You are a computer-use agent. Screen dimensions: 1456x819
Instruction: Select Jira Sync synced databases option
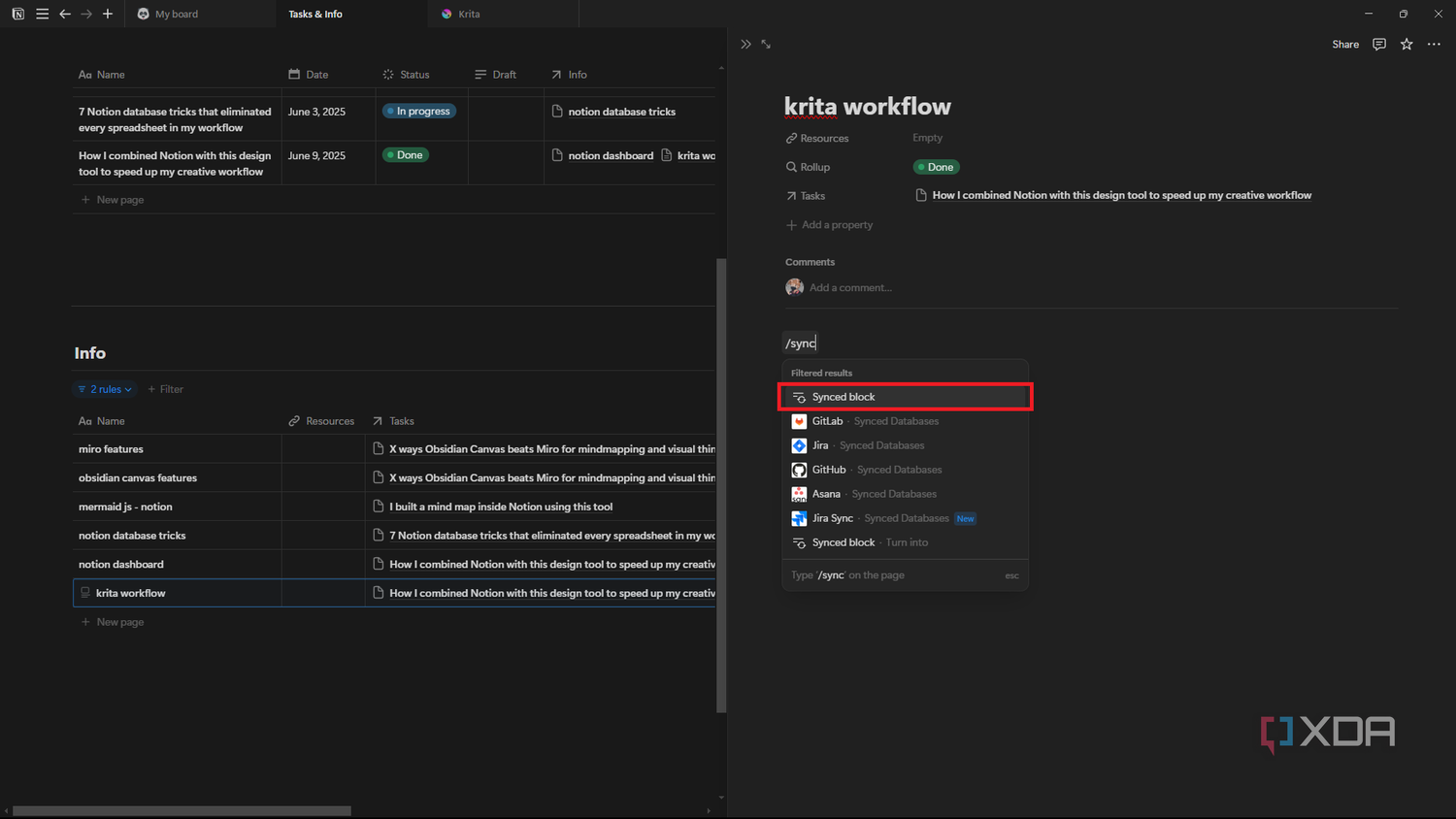pos(905,518)
